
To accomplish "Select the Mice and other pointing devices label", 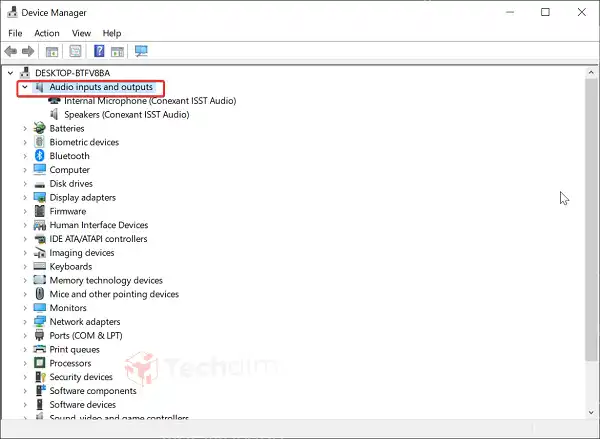I will tap(114, 294).
